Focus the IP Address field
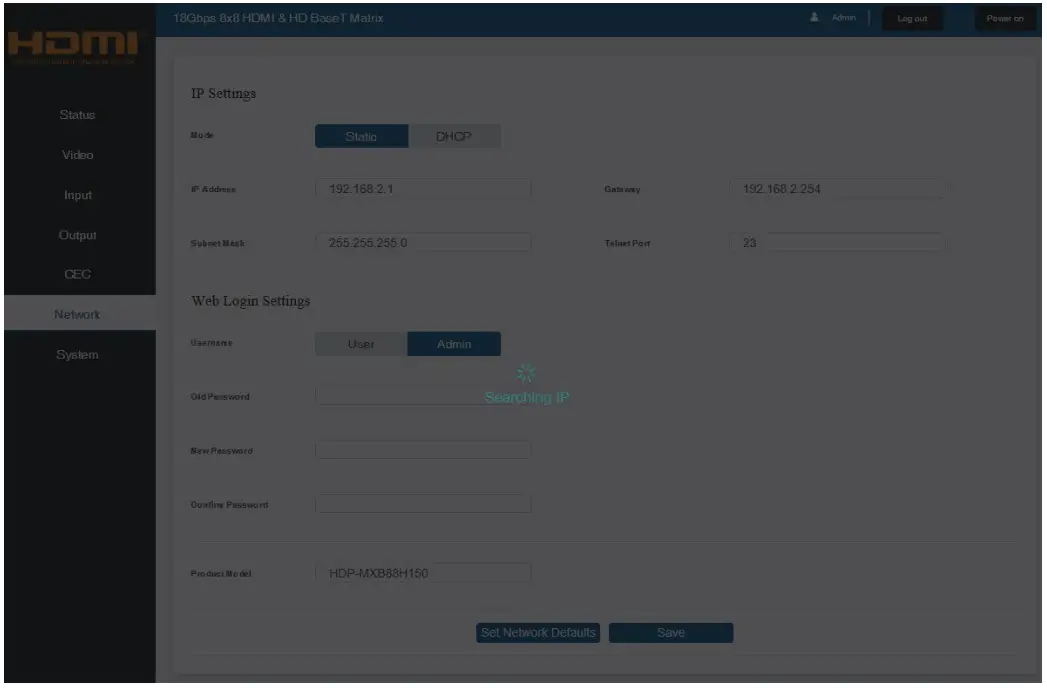 coord(423,189)
